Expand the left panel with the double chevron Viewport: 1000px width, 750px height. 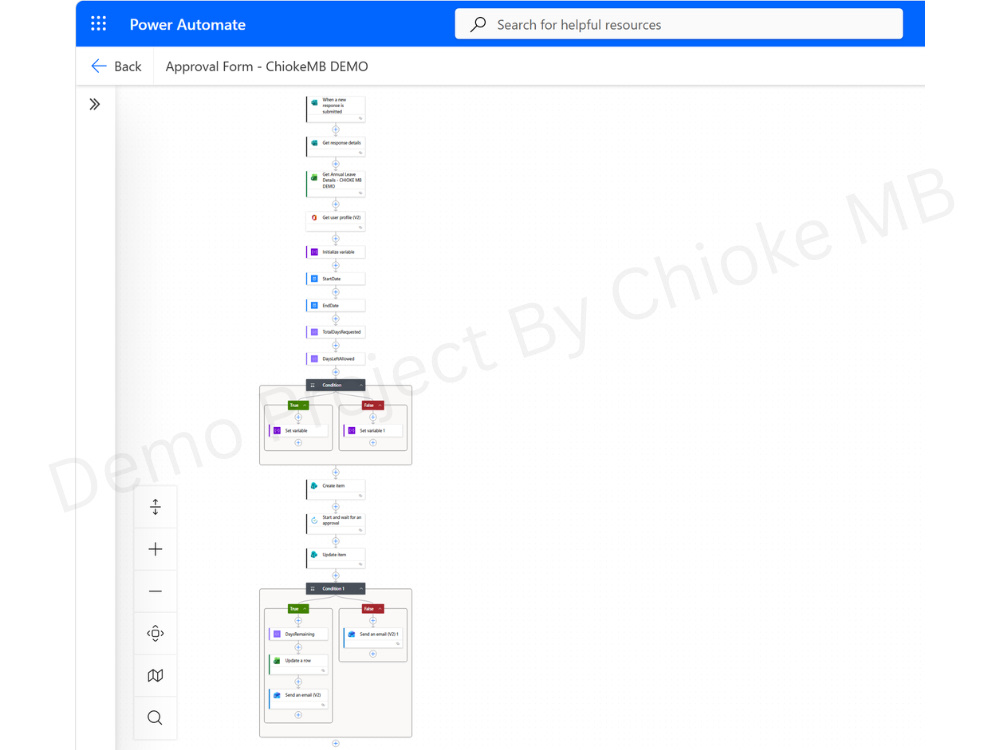(x=94, y=104)
